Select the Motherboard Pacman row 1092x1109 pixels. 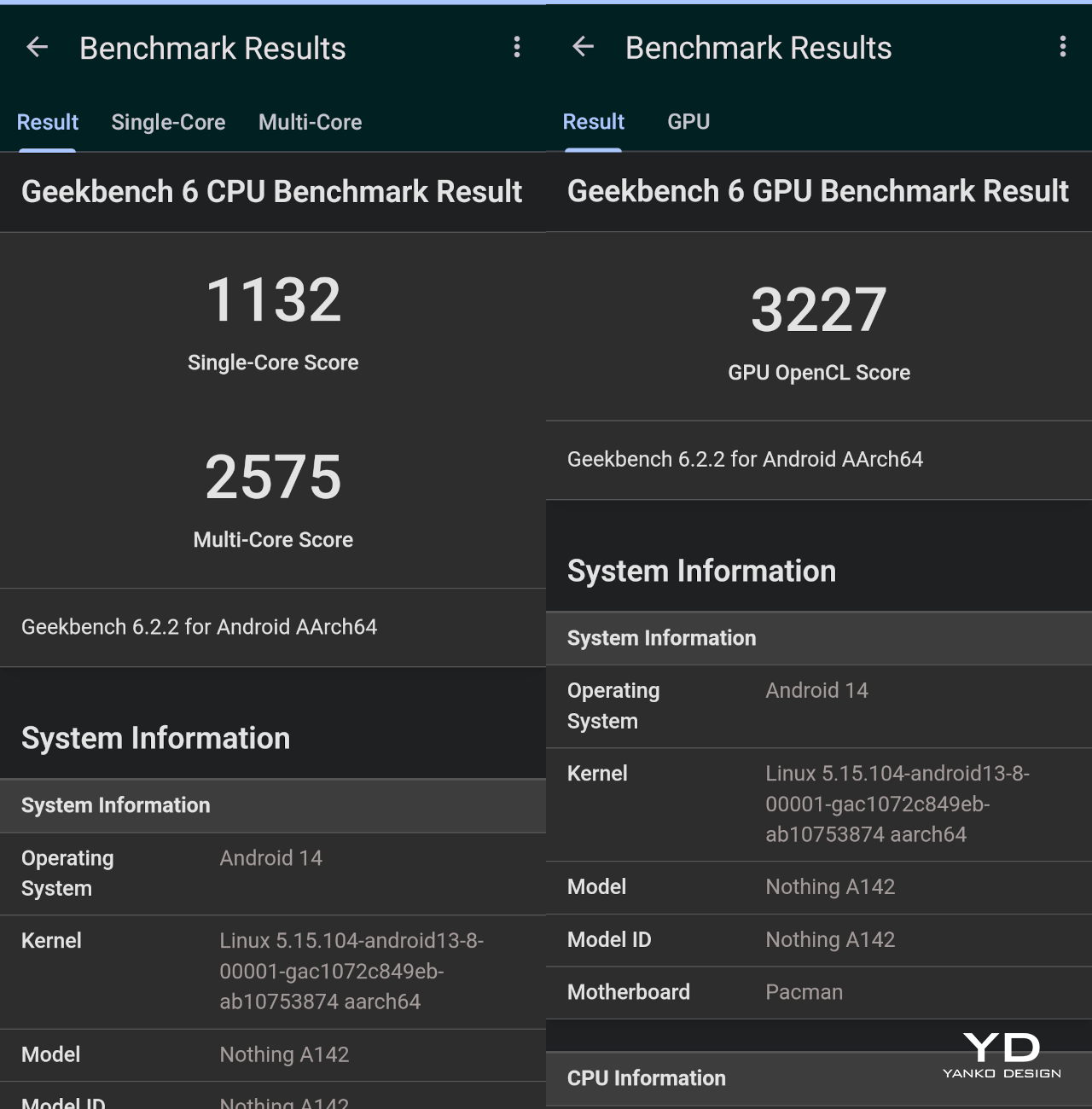(818, 992)
